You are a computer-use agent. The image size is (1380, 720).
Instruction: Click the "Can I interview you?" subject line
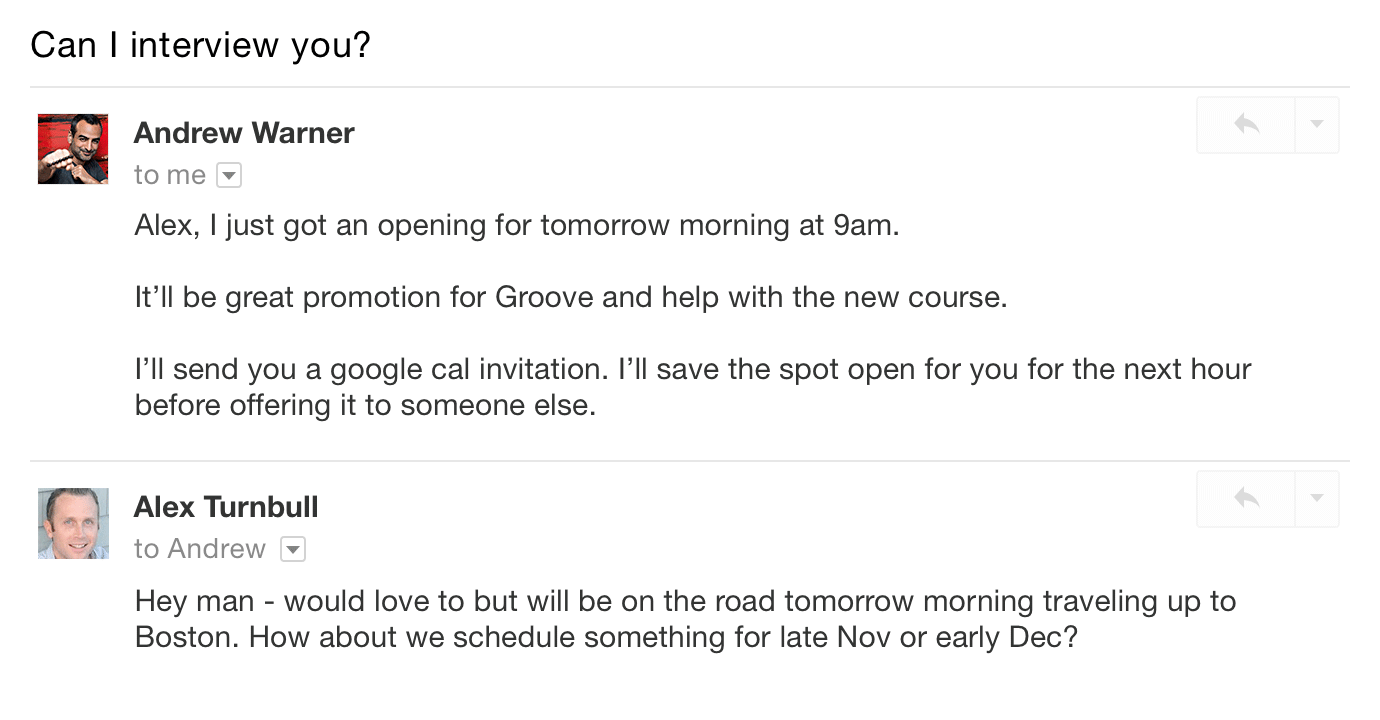200,45
